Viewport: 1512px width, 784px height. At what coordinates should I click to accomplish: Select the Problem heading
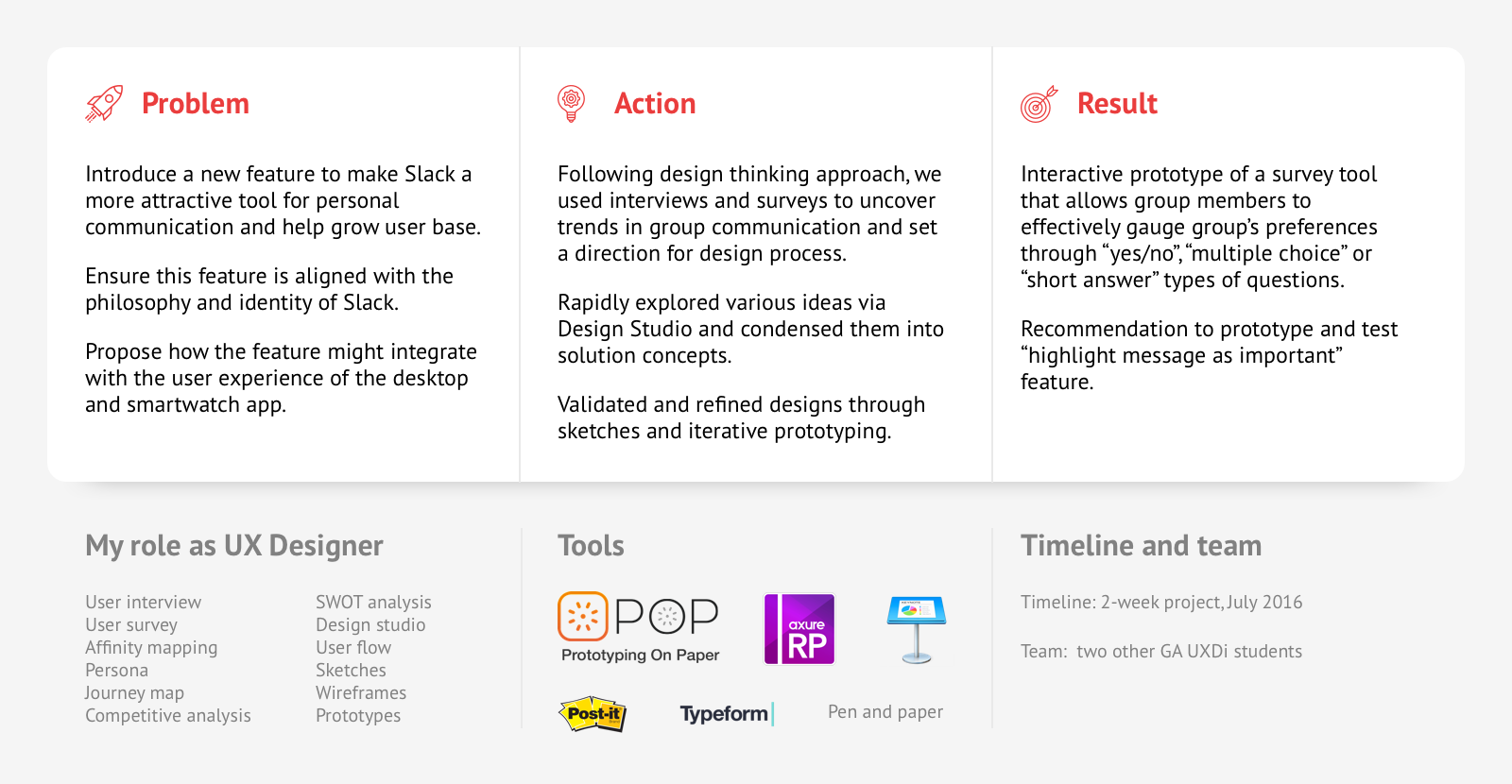click(x=196, y=104)
